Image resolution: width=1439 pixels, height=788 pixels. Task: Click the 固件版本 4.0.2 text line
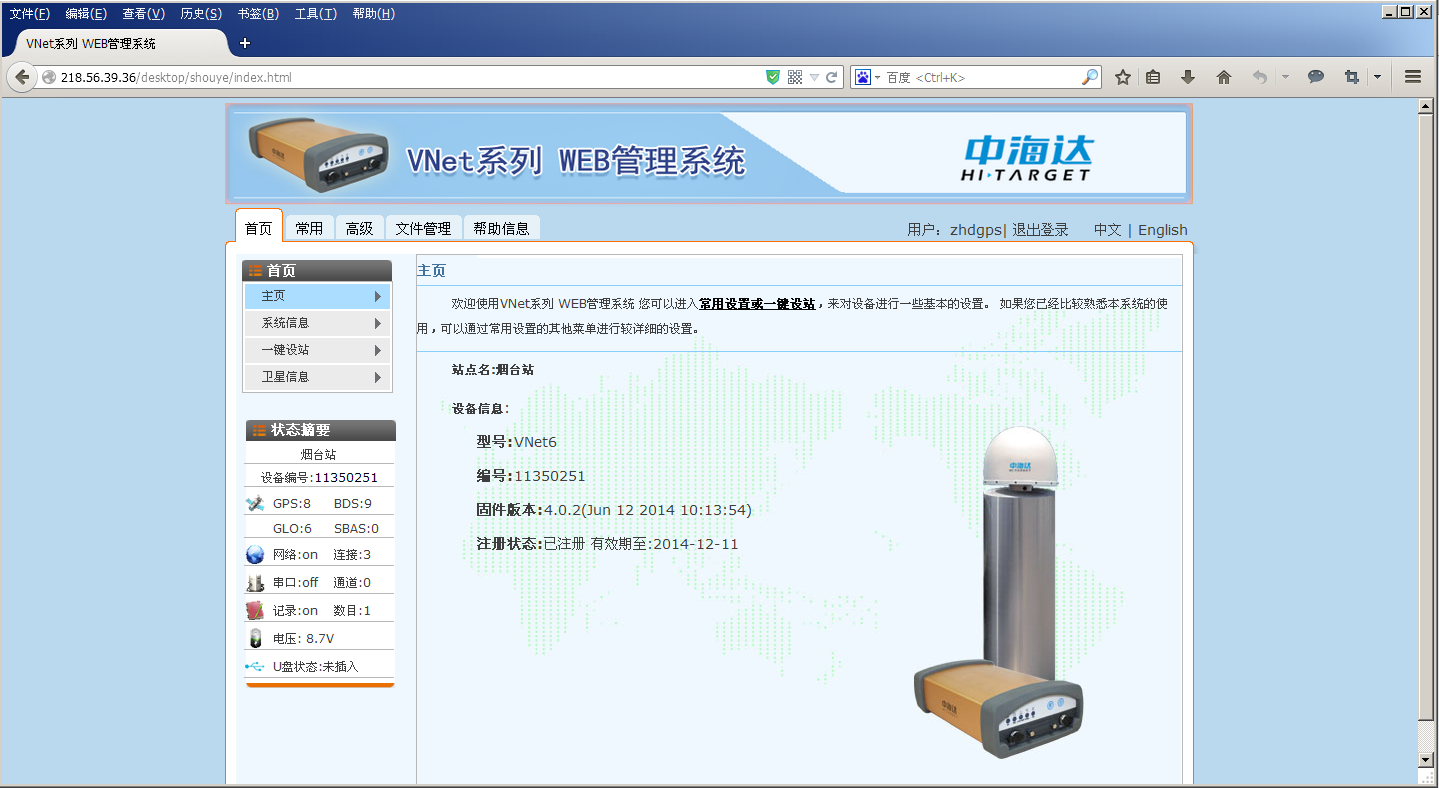(613, 510)
